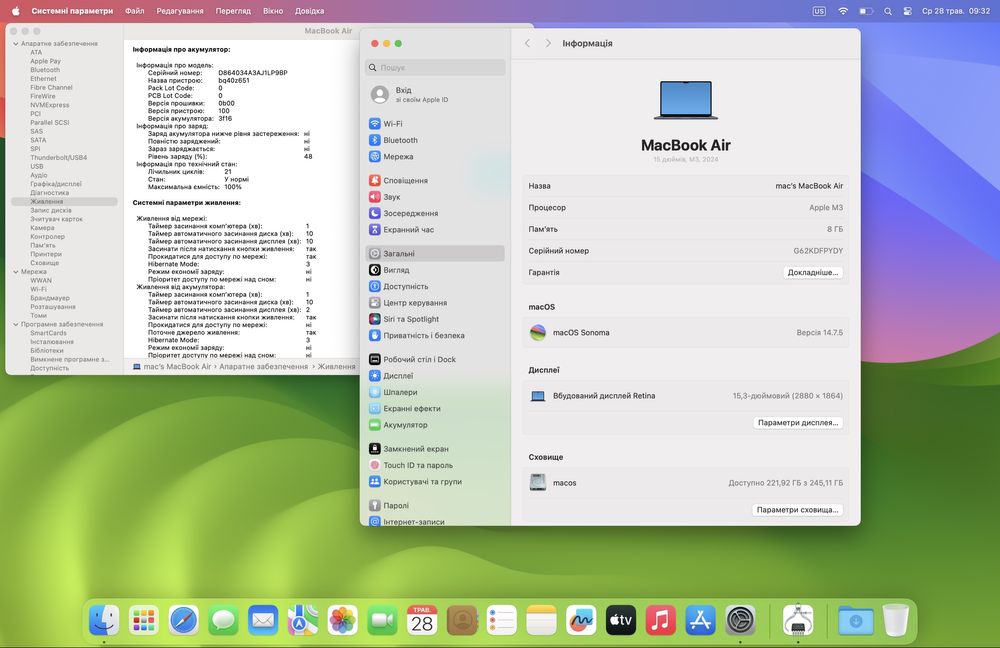Open Паролі in settings sidebar
Image resolution: width=1000 pixels, height=648 pixels.
(x=435, y=506)
